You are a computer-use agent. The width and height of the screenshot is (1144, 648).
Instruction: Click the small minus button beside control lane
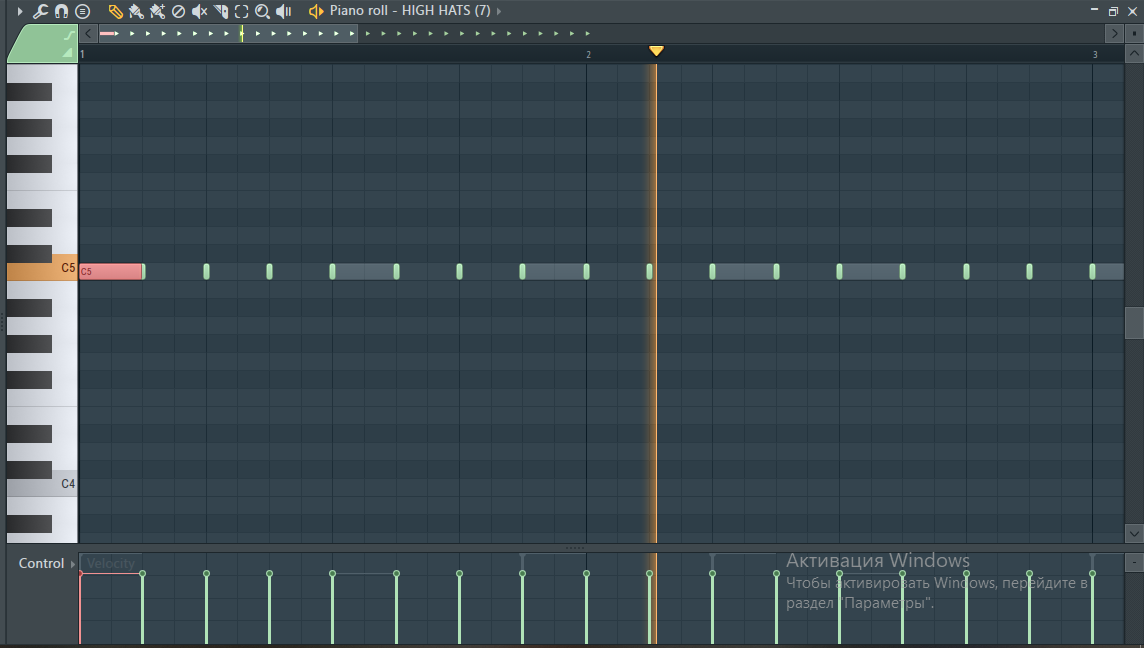1134,563
